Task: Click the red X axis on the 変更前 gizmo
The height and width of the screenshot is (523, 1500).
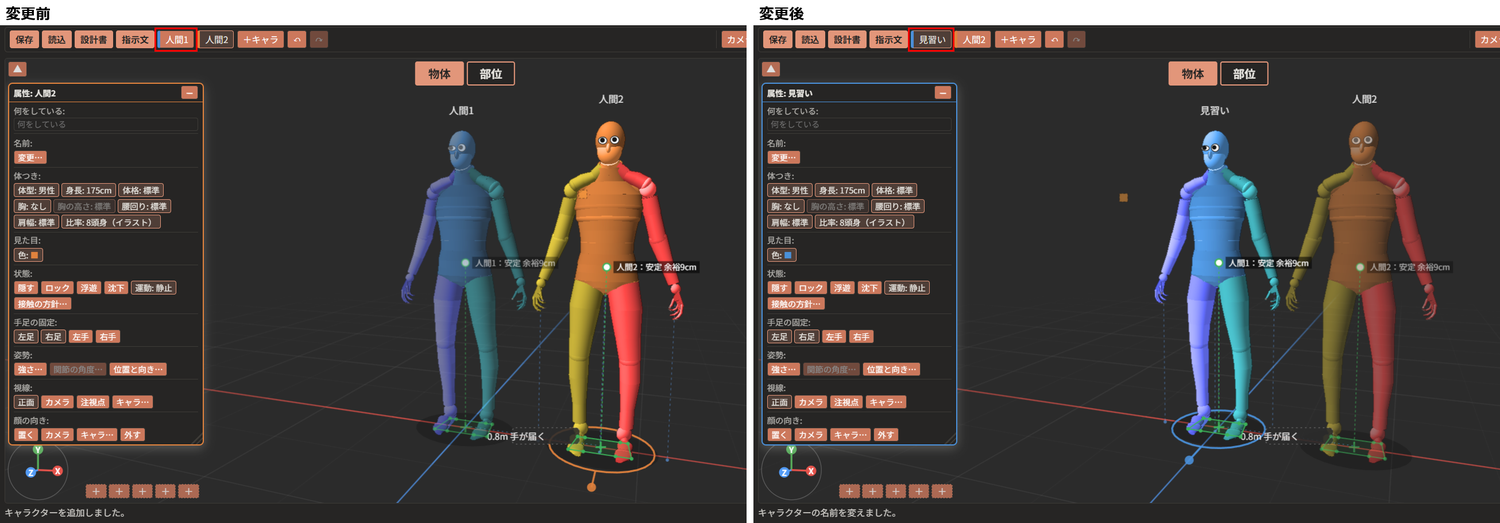Action: pos(58,470)
